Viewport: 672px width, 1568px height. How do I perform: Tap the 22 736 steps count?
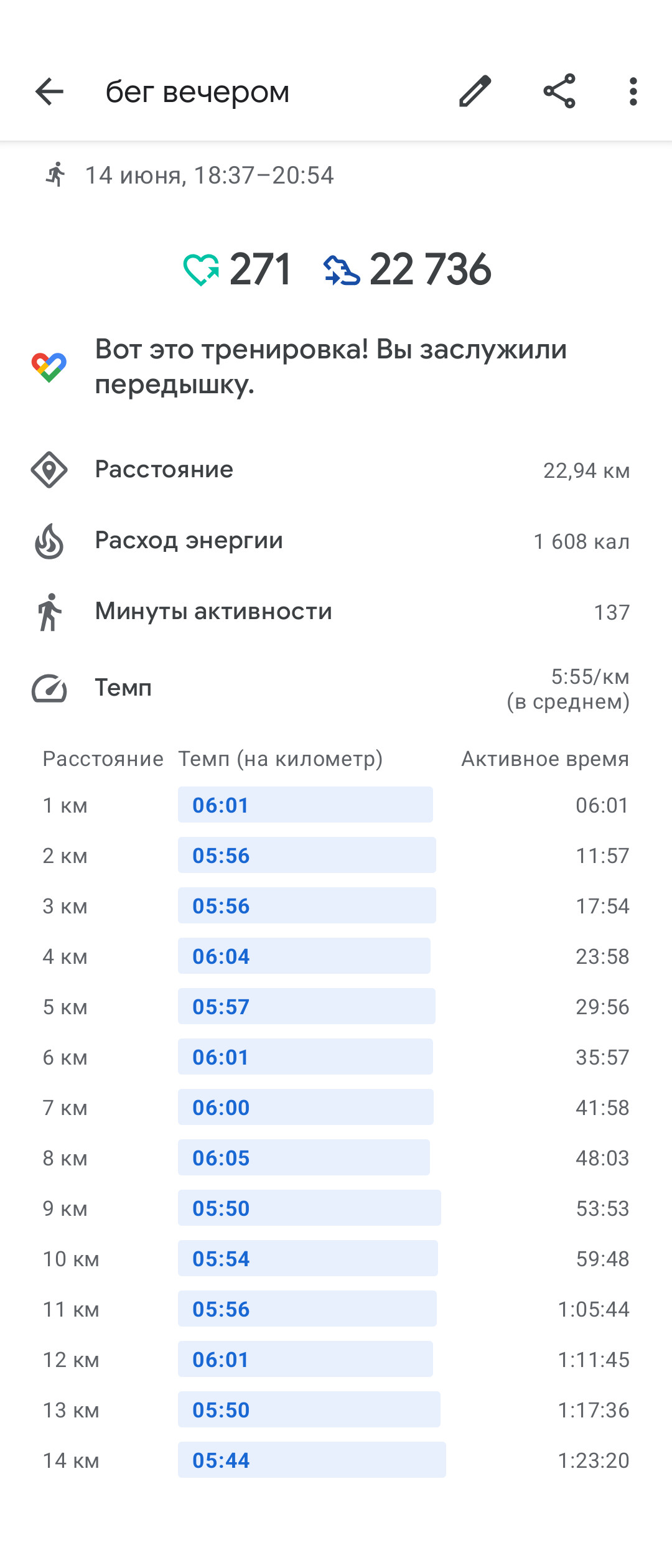point(430,270)
